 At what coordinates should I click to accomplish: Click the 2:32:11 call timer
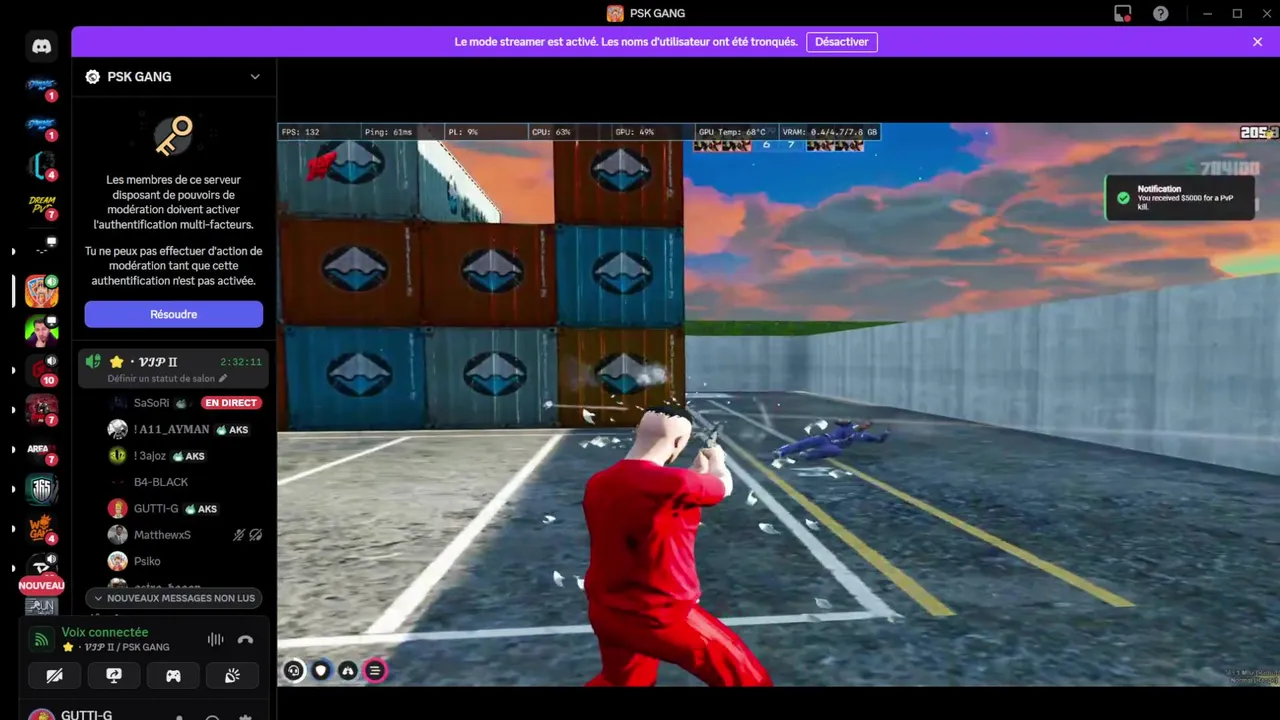(241, 362)
